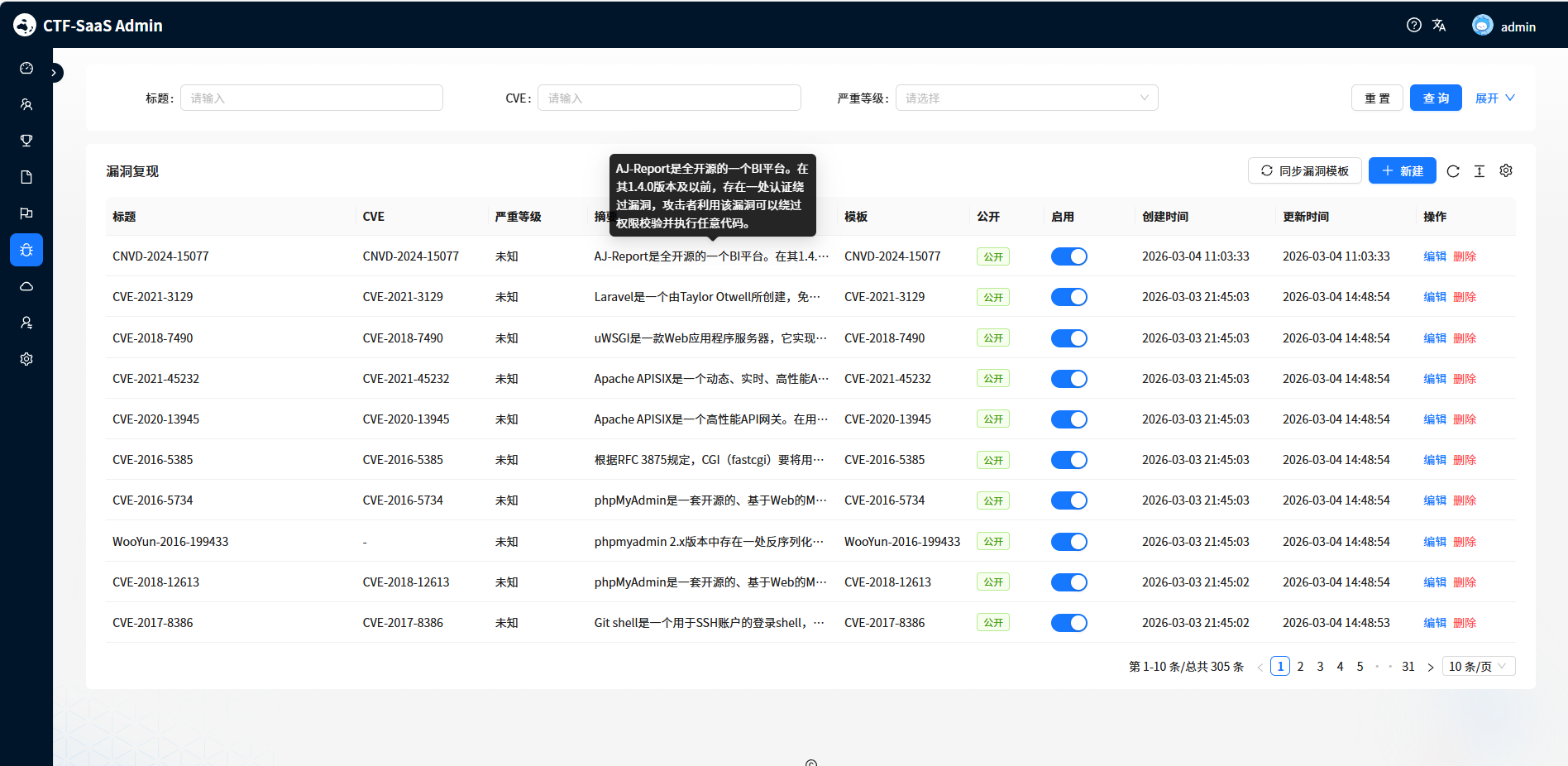
Task: Disable the CNVD-2024-15077 enable switch
Action: click(1068, 256)
